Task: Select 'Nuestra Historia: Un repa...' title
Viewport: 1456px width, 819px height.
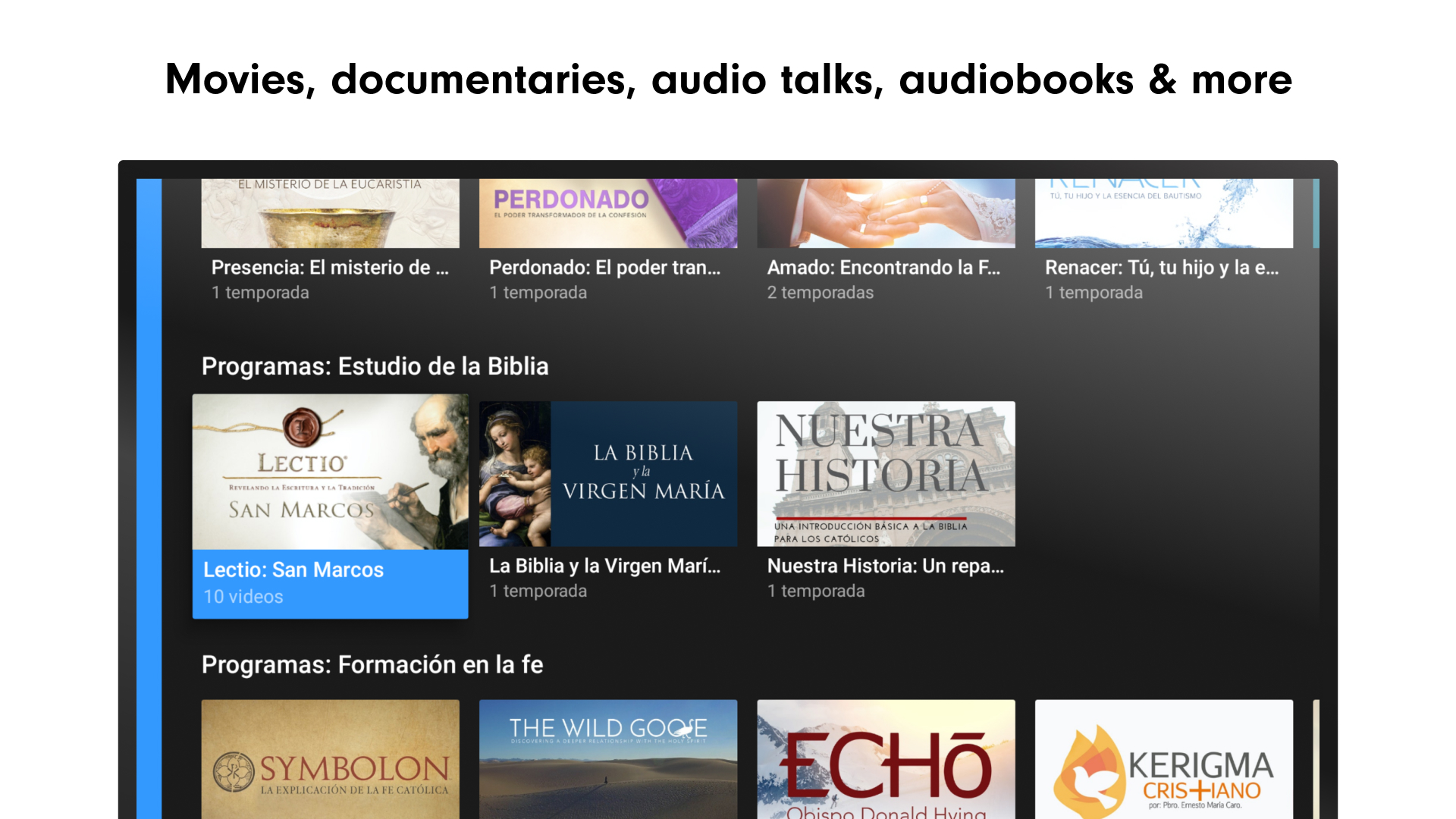Action: click(x=886, y=566)
